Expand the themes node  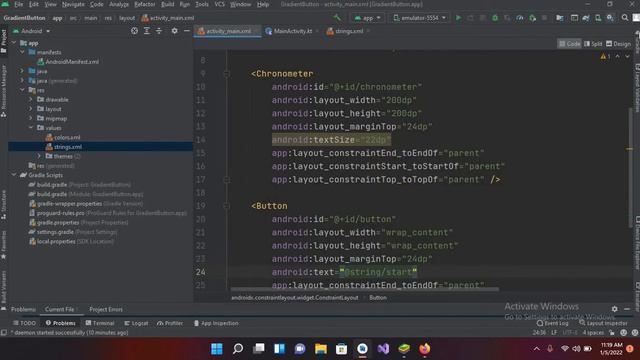(x=40, y=156)
